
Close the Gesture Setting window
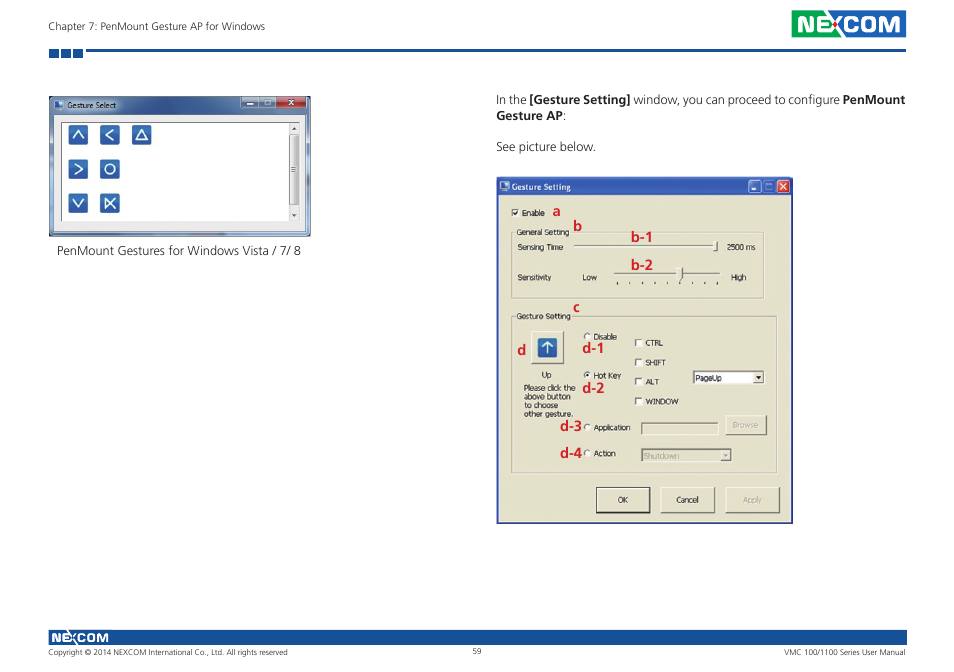(784, 187)
